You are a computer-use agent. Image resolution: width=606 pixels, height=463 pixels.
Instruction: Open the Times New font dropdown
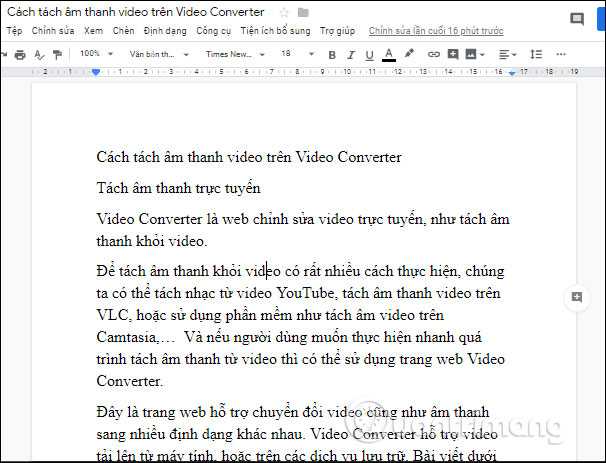tap(235, 54)
